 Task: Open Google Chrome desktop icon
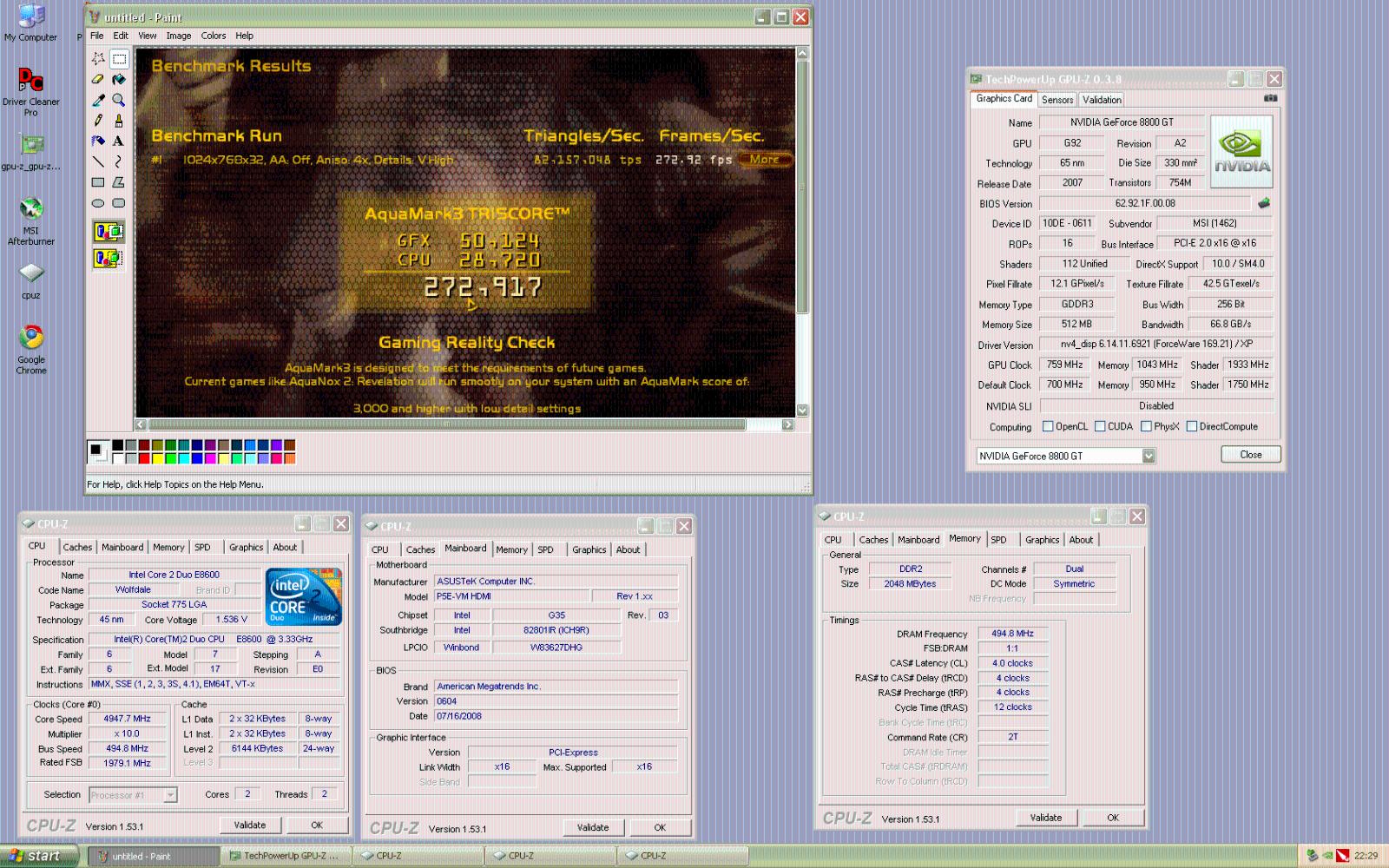(x=31, y=349)
